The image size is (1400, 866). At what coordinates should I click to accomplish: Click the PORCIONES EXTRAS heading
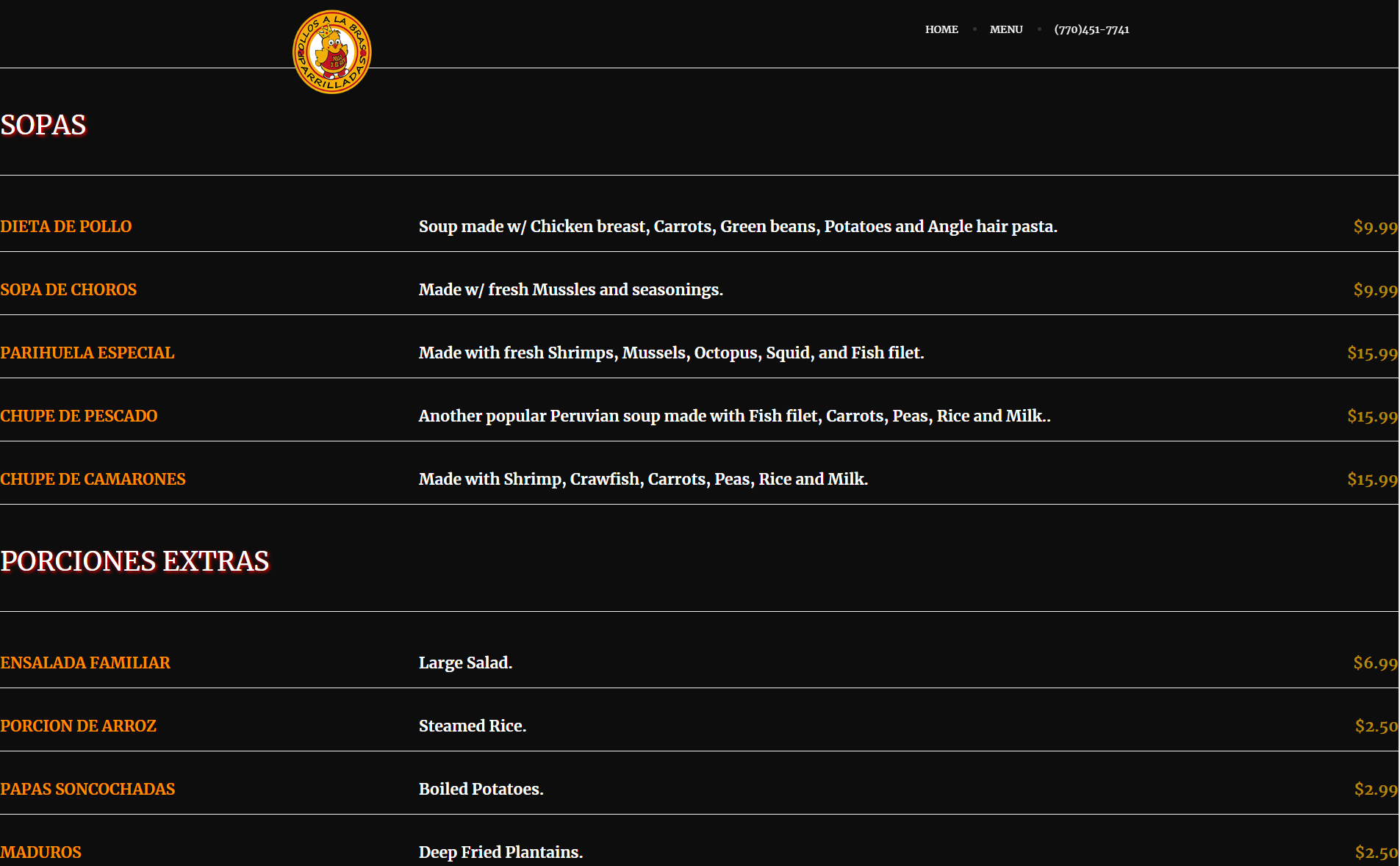134,561
